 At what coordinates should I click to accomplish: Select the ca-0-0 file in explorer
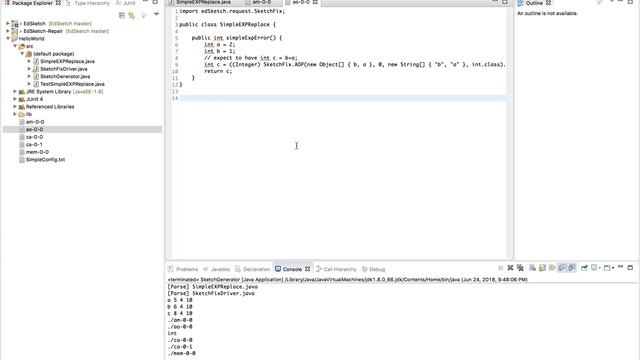34,137
